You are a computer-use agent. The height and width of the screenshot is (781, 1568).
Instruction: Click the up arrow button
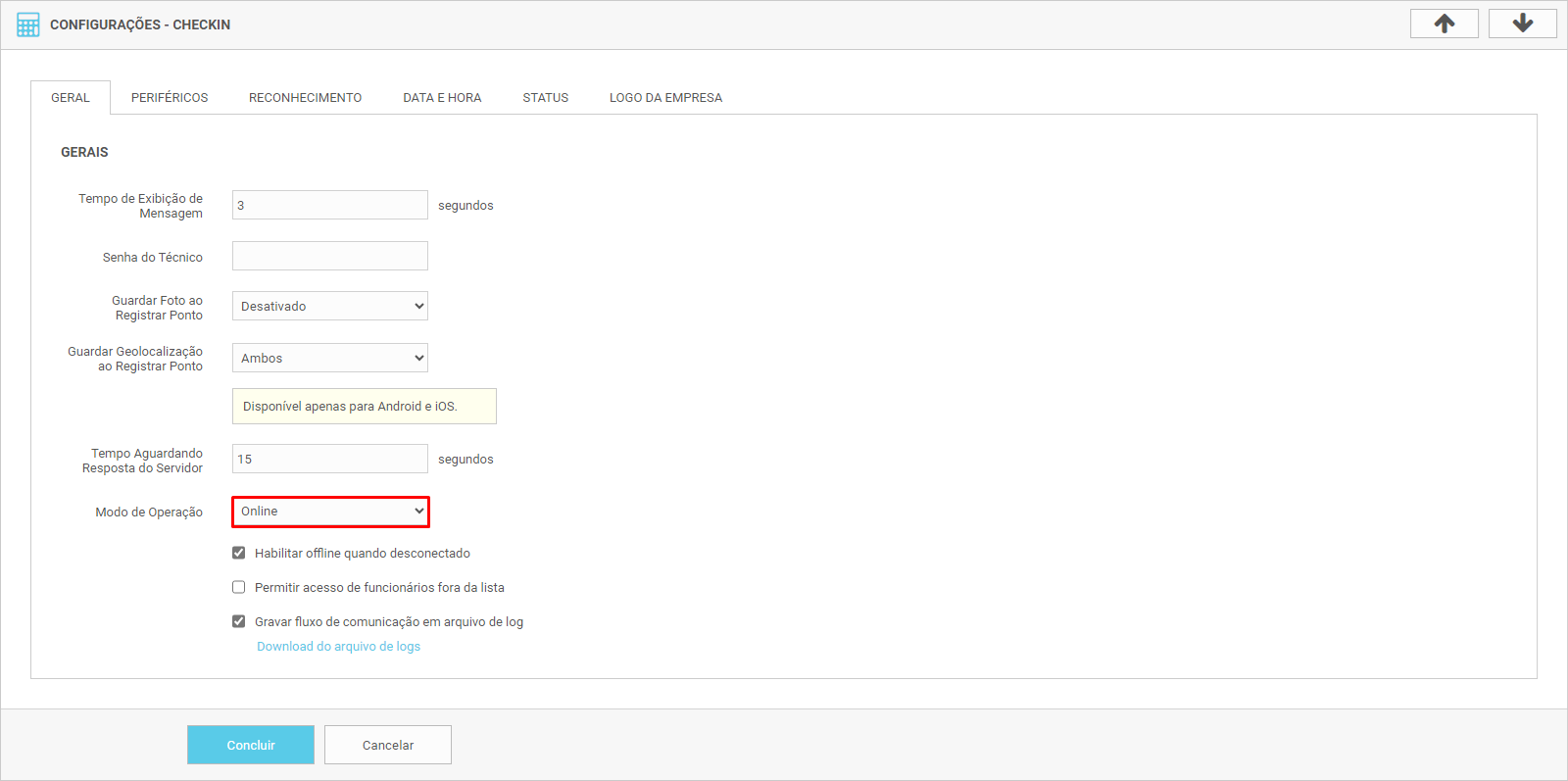pos(1444,24)
